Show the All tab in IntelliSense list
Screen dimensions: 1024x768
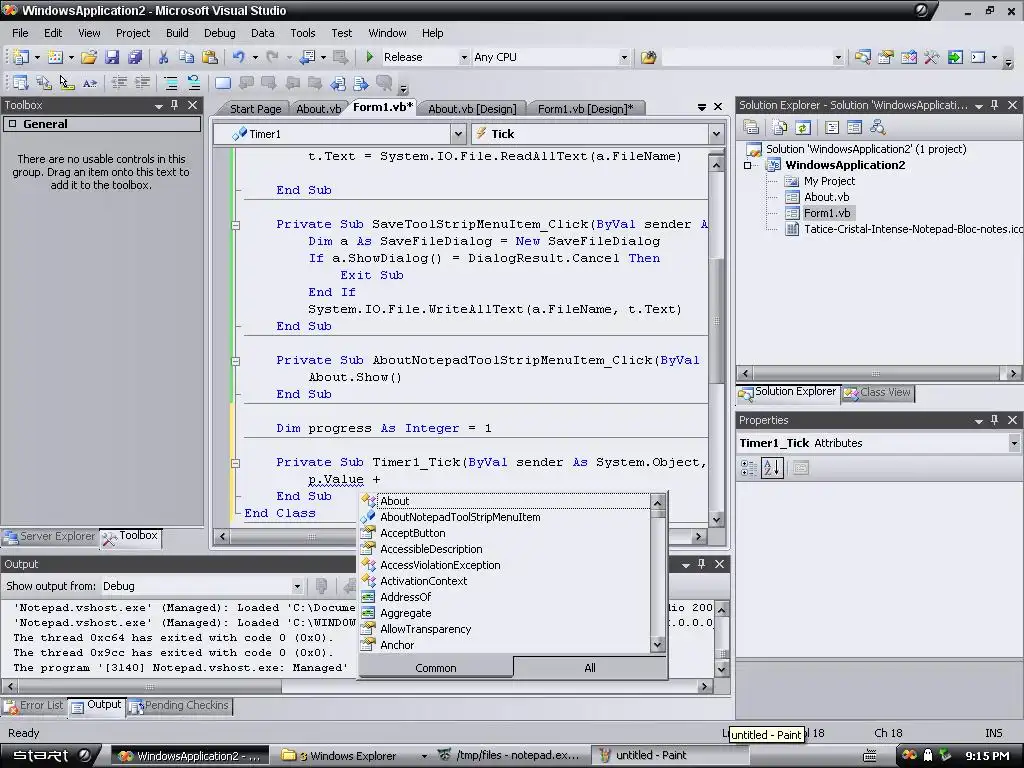590,667
